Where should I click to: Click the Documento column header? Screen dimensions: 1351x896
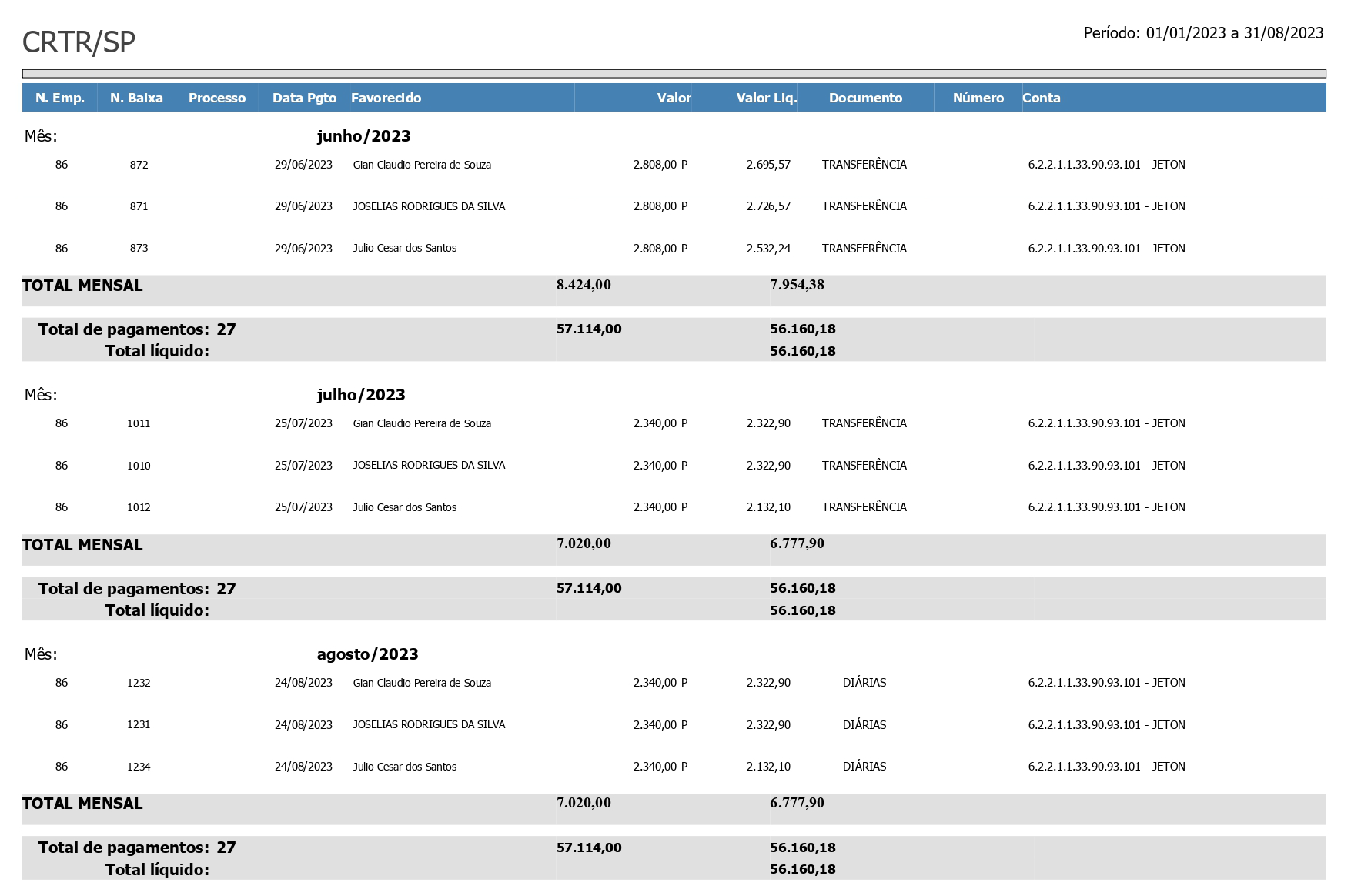(865, 98)
